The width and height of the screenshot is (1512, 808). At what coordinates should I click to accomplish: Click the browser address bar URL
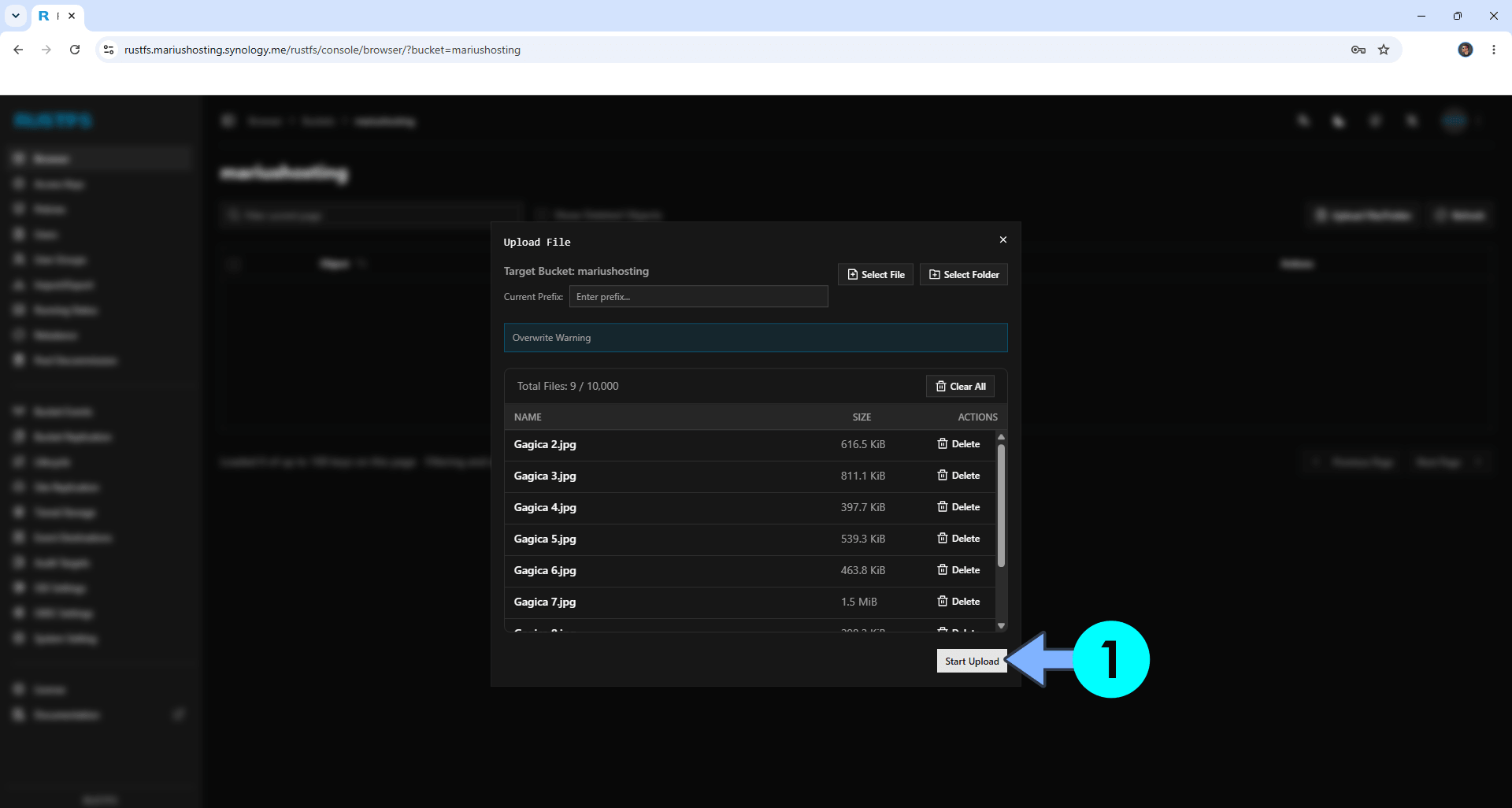click(x=322, y=50)
